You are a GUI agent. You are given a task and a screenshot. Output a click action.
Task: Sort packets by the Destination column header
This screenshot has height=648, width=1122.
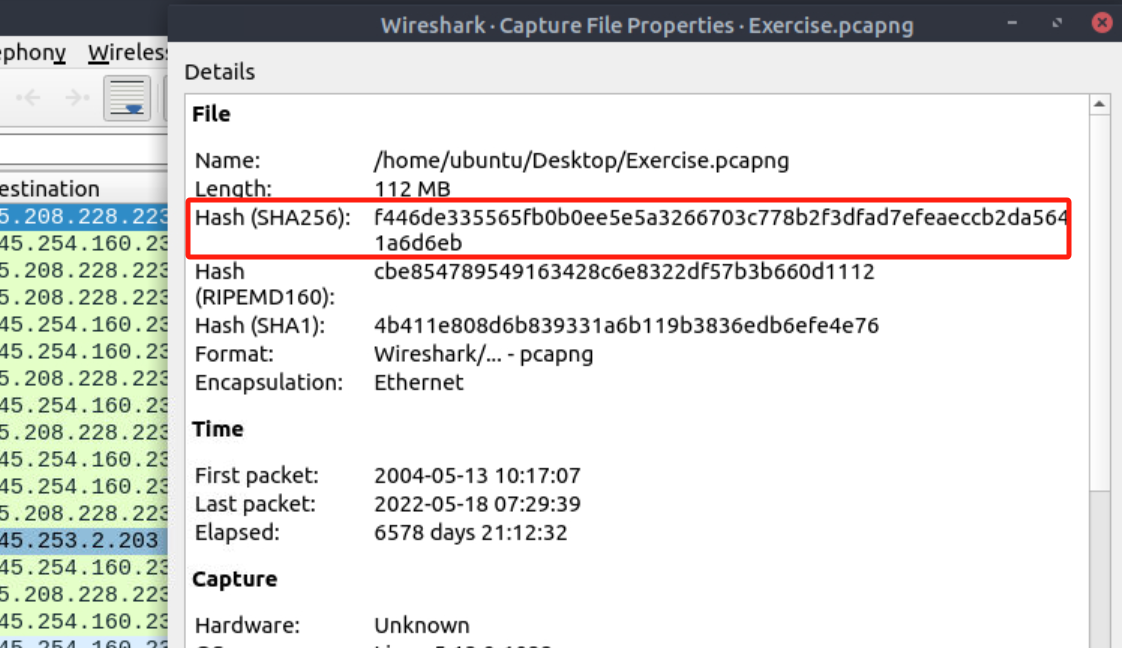50,189
